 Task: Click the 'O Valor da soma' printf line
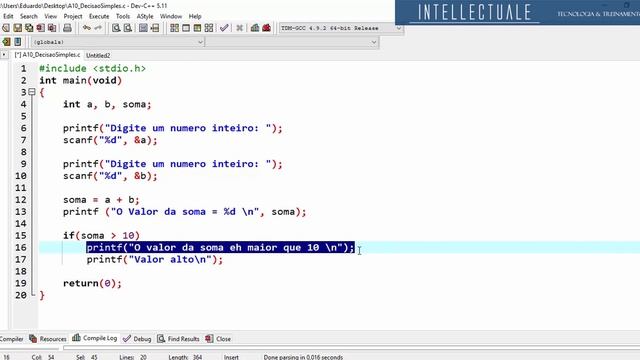184,211
